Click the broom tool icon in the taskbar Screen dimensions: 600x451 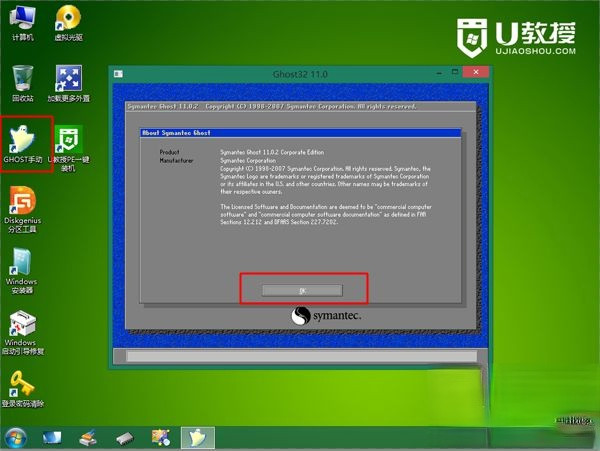click(88, 438)
